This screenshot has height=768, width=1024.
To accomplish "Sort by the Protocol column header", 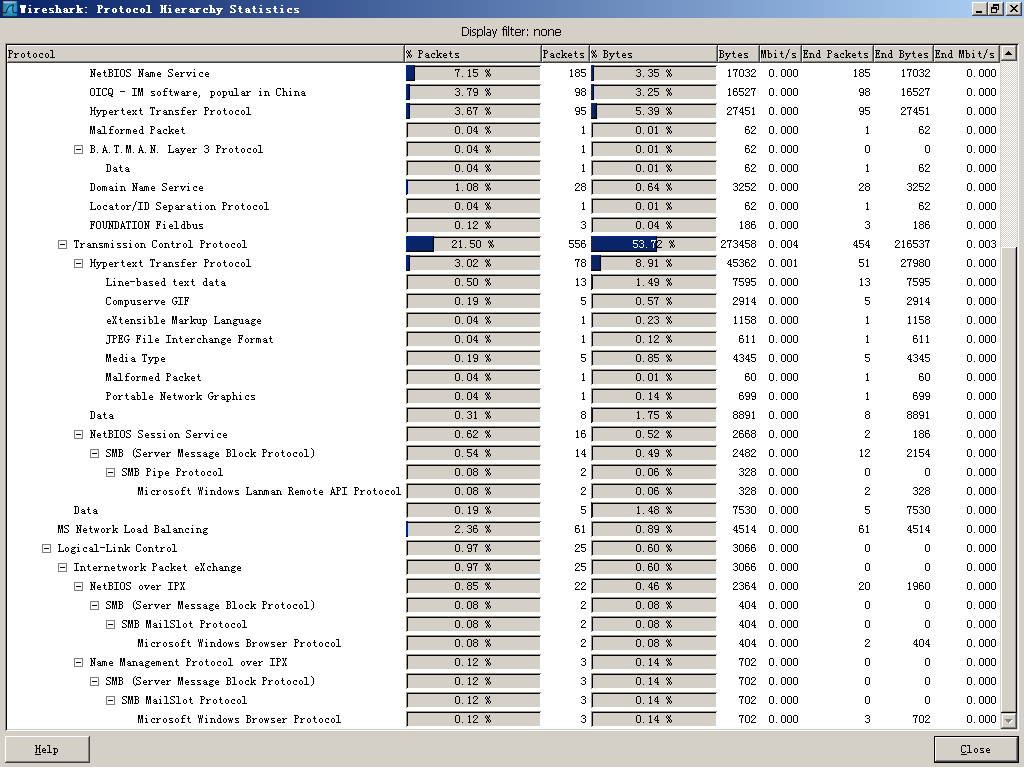I will click(x=205, y=54).
